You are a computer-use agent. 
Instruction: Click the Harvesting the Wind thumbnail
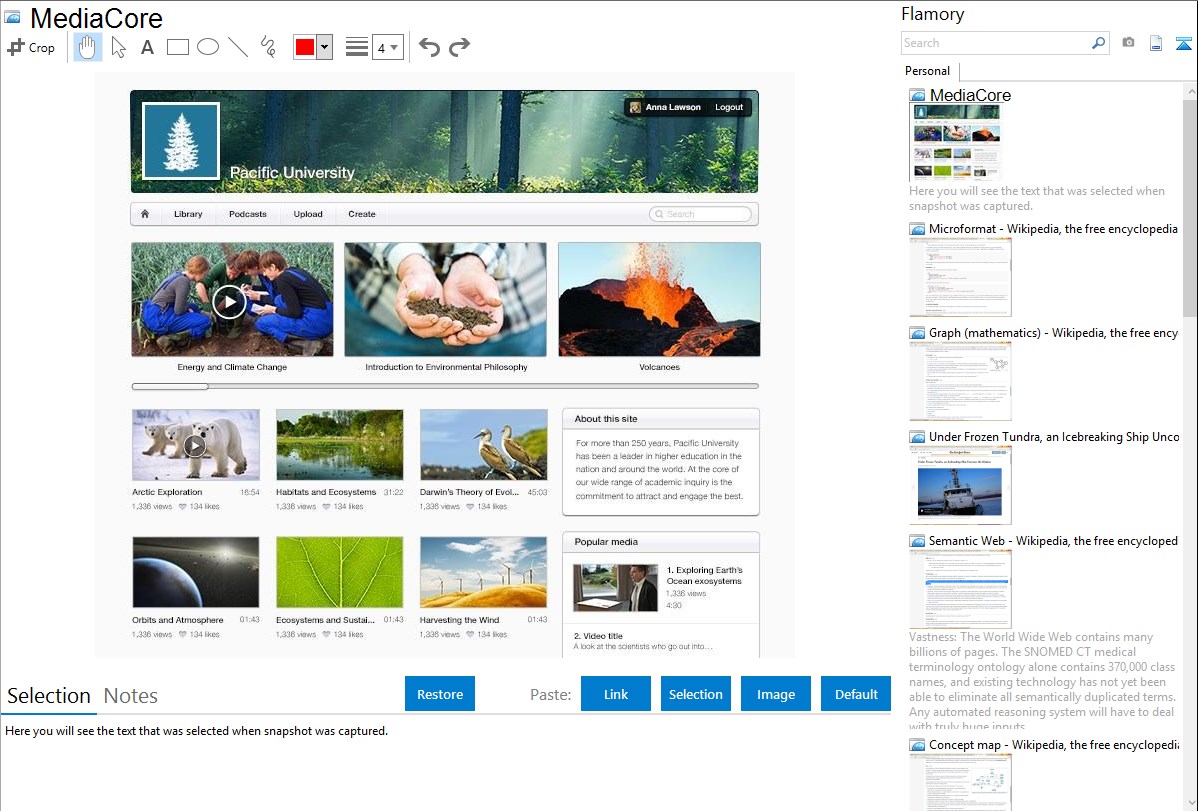click(x=483, y=572)
